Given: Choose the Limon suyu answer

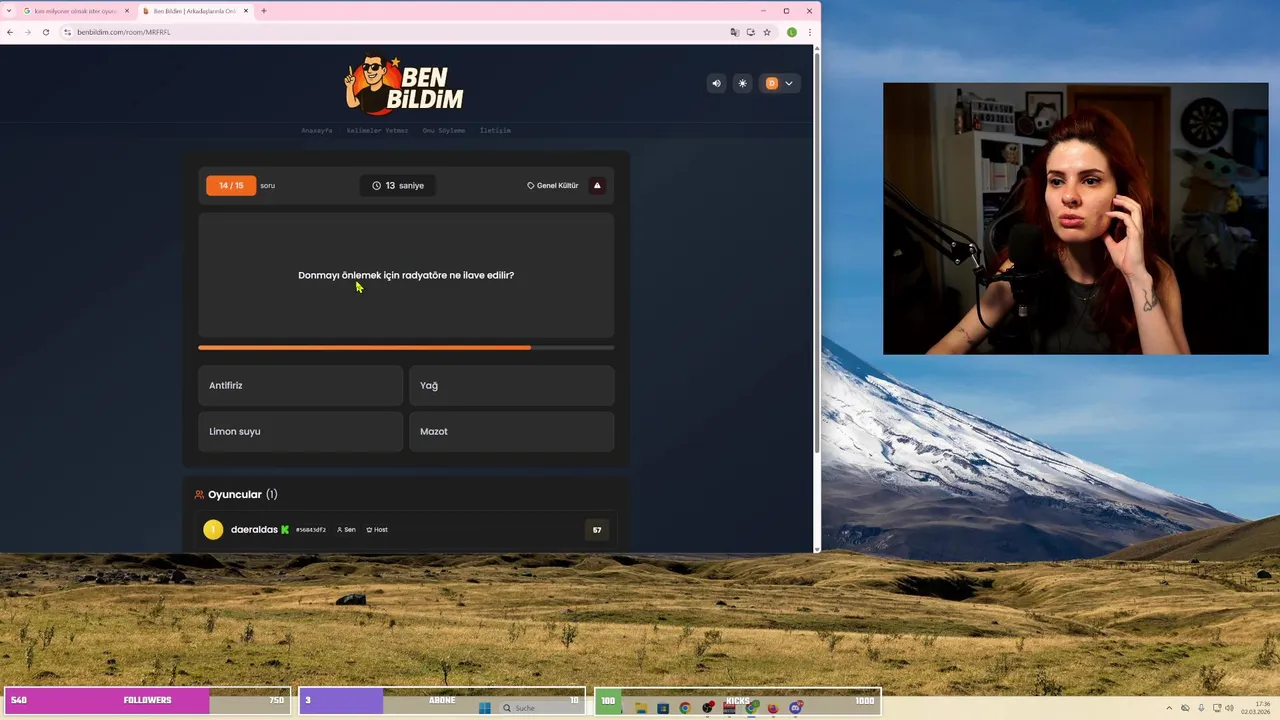Looking at the screenshot, I should [x=300, y=431].
